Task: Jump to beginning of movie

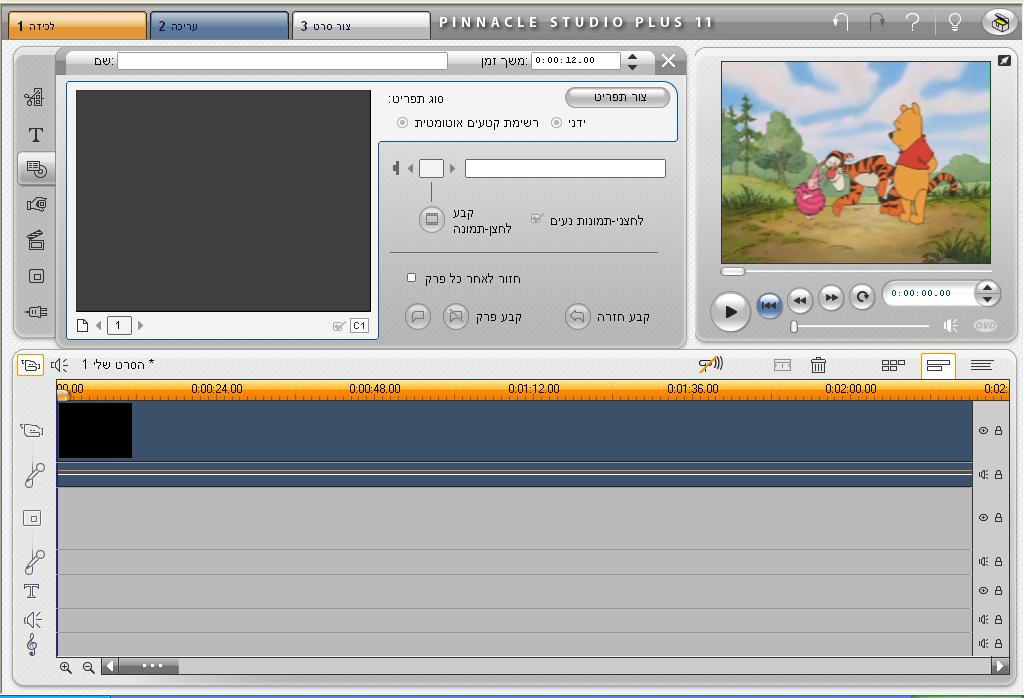Action: [769, 305]
